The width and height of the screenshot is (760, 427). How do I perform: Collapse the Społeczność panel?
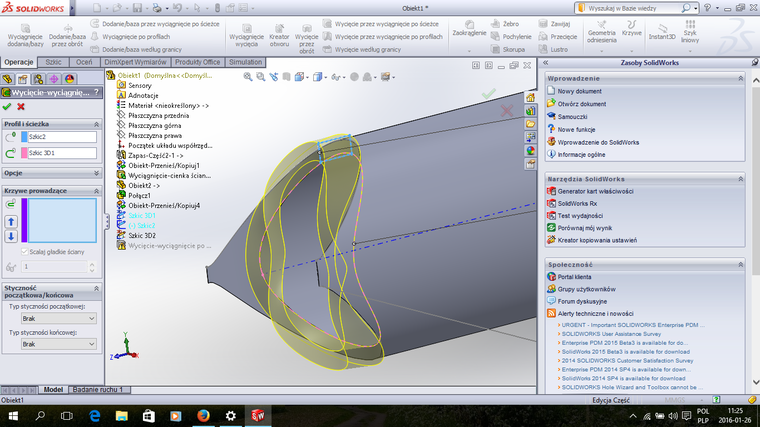coord(741,265)
